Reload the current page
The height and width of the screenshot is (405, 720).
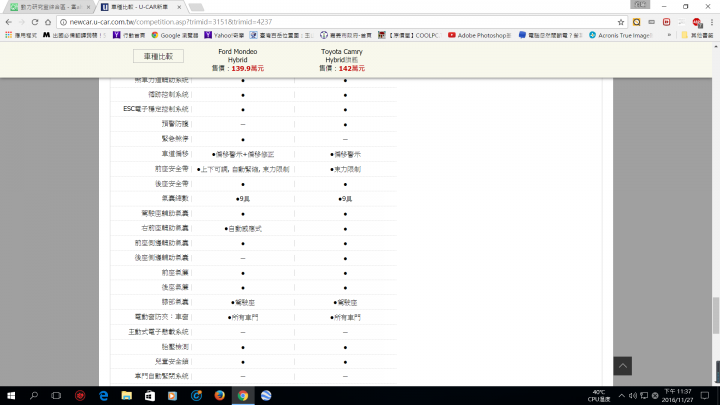[35, 22]
